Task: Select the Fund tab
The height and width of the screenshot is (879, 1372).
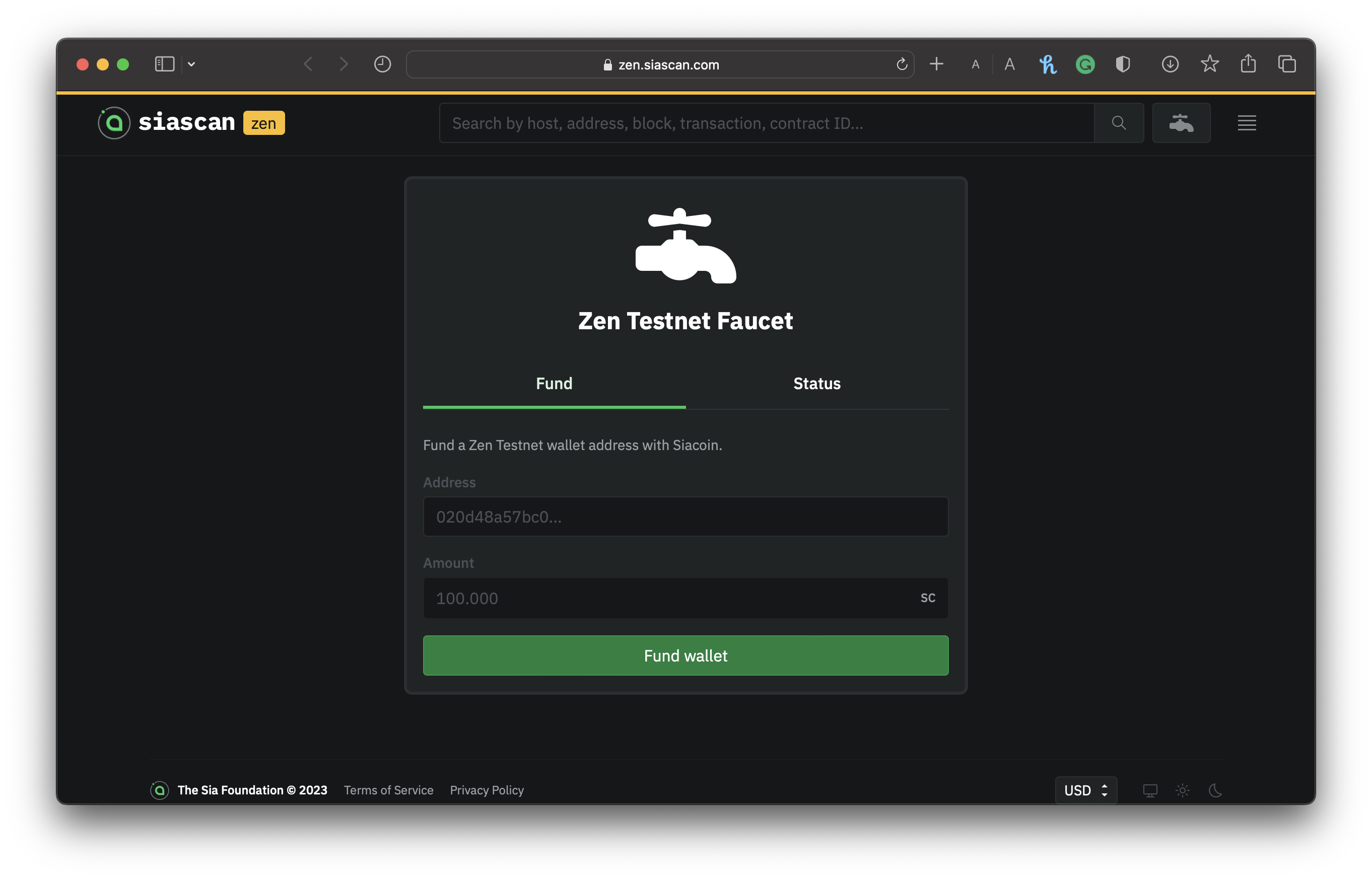Action: (x=554, y=384)
